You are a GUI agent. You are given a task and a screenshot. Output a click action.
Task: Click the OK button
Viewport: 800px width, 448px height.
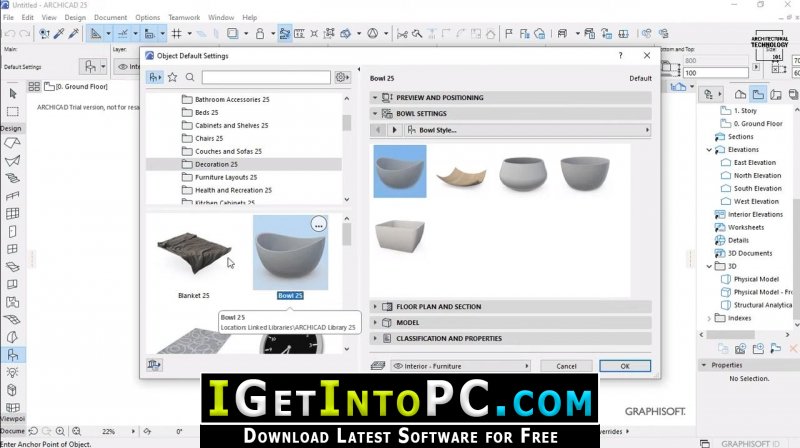pos(625,366)
